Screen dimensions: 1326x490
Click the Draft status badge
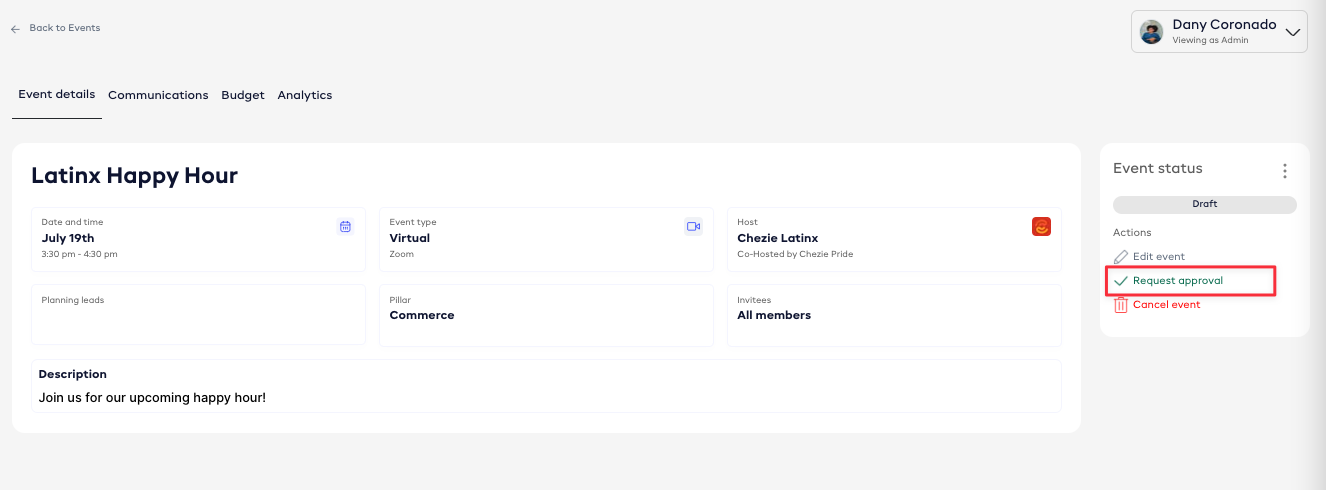pyautogui.click(x=1204, y=204)
